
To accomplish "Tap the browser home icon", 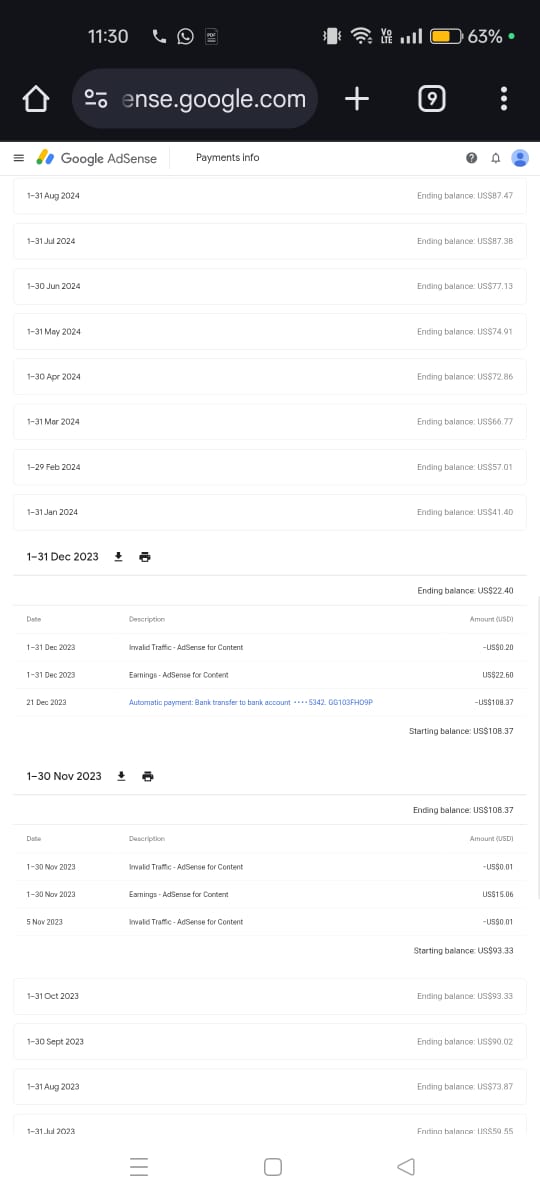I will point(36,99).
